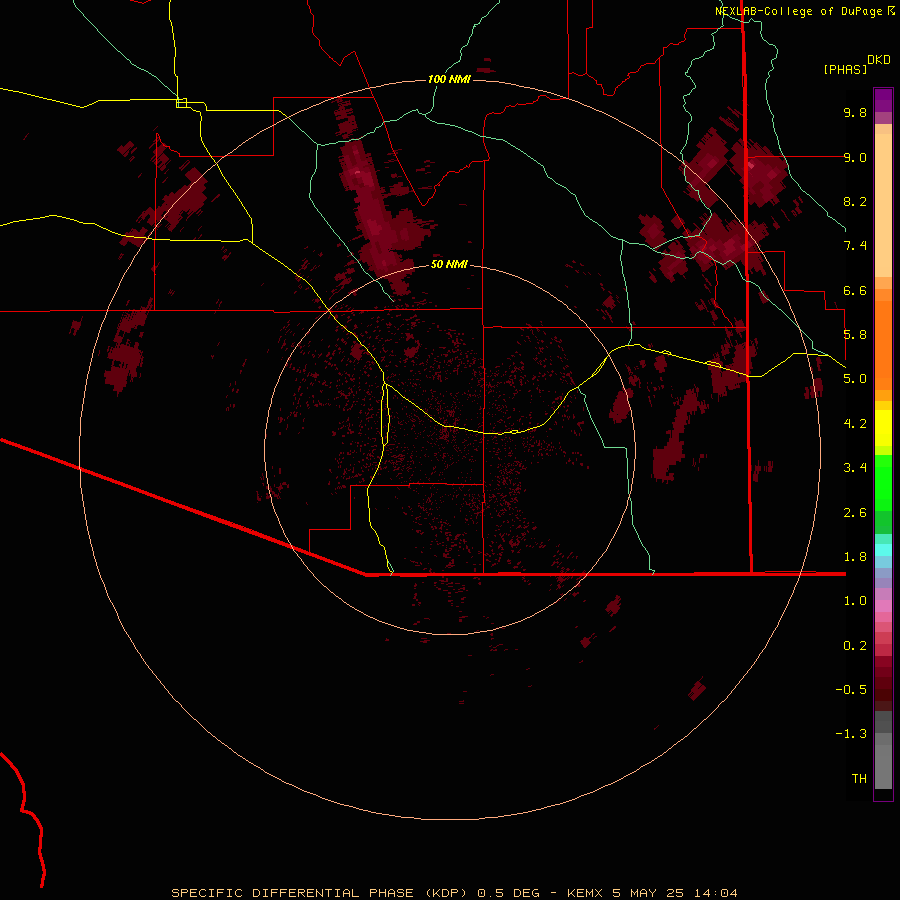Click the [PHAS] legend heading

[845, 69]
